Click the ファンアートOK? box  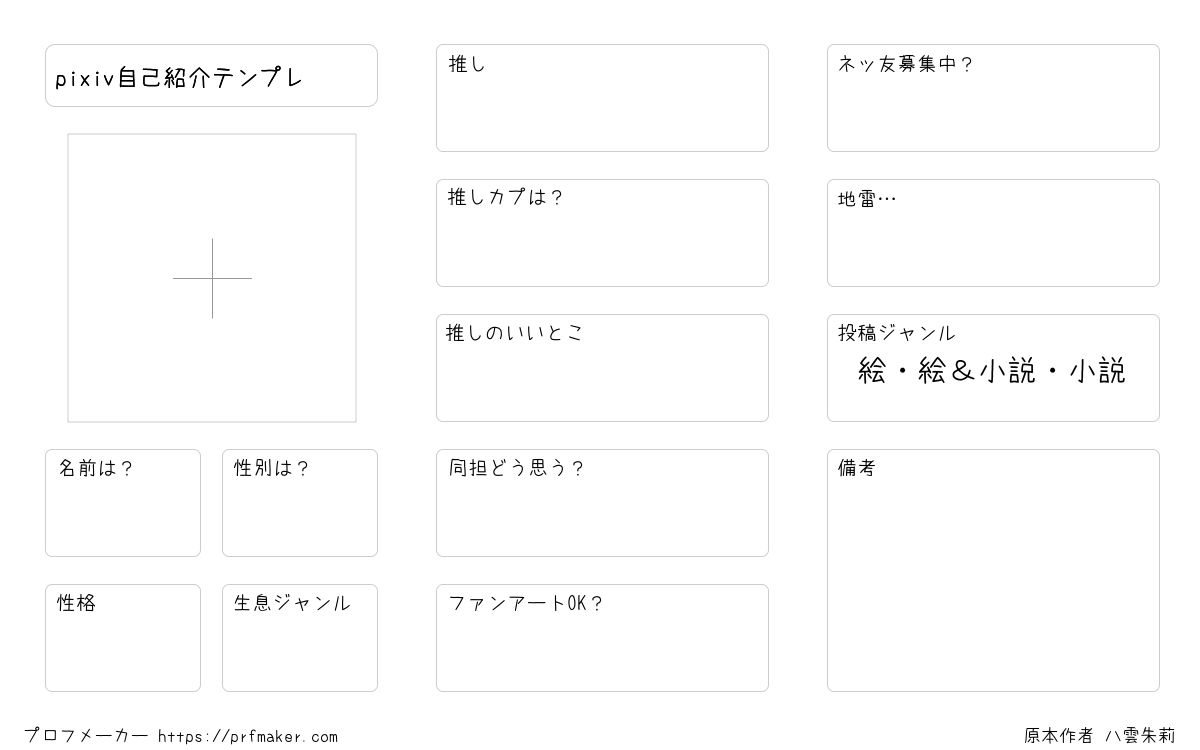pyautogui.click(x=602, y=638)
